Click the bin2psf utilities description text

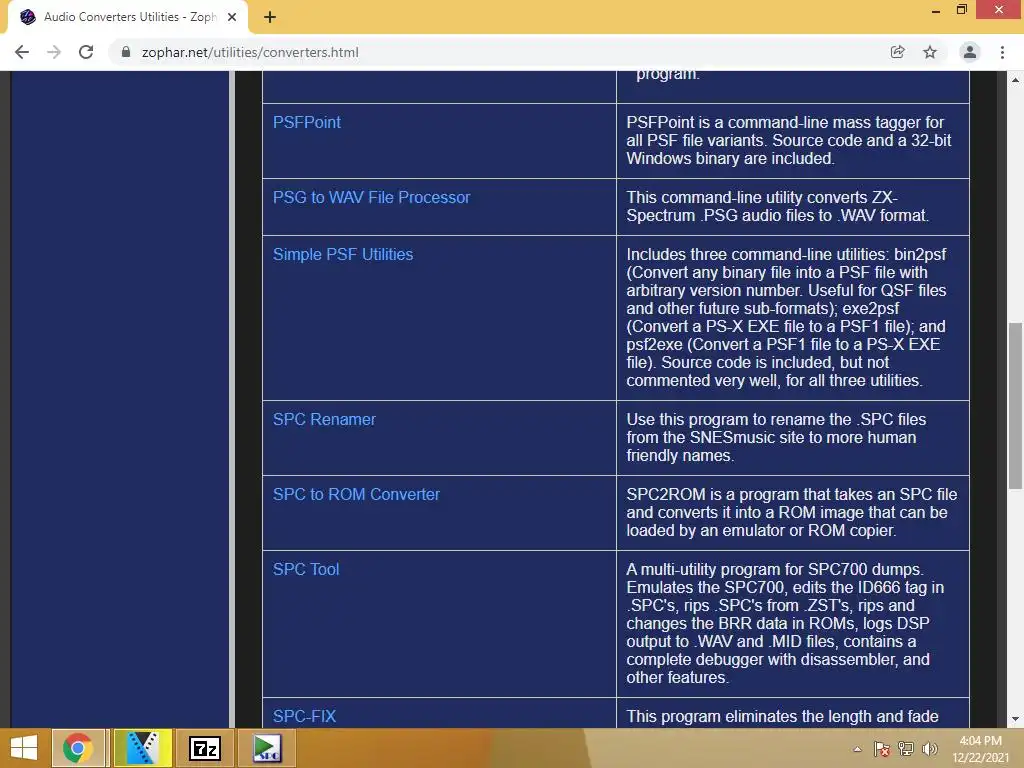[786, 317]
